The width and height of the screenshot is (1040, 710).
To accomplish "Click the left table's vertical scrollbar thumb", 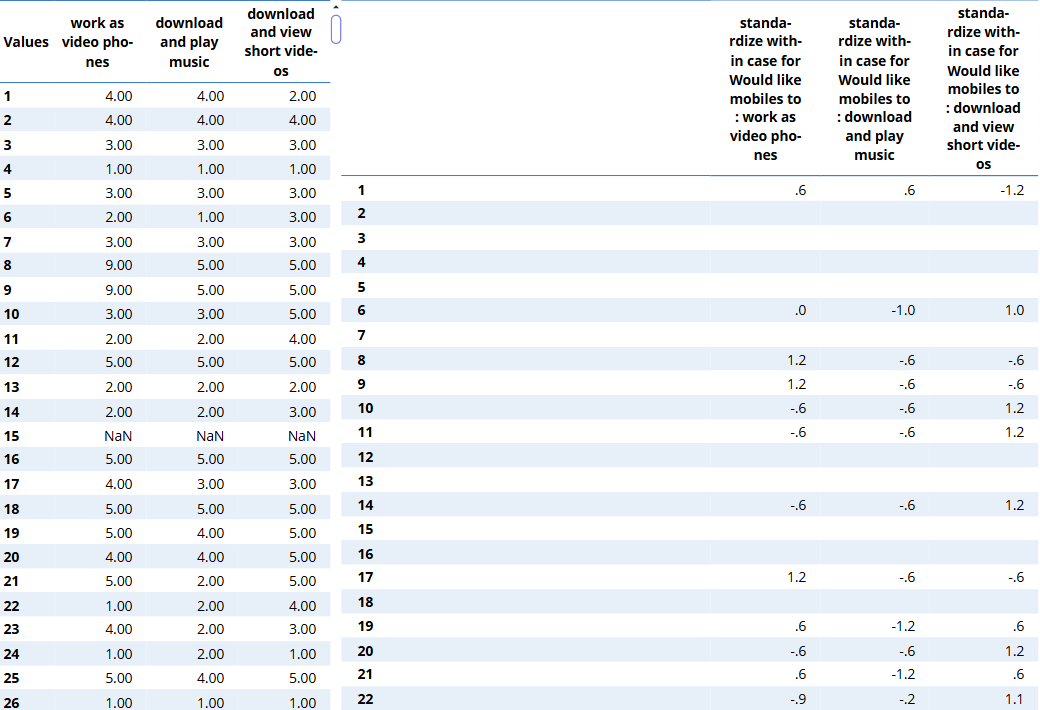I will (336, 29).
